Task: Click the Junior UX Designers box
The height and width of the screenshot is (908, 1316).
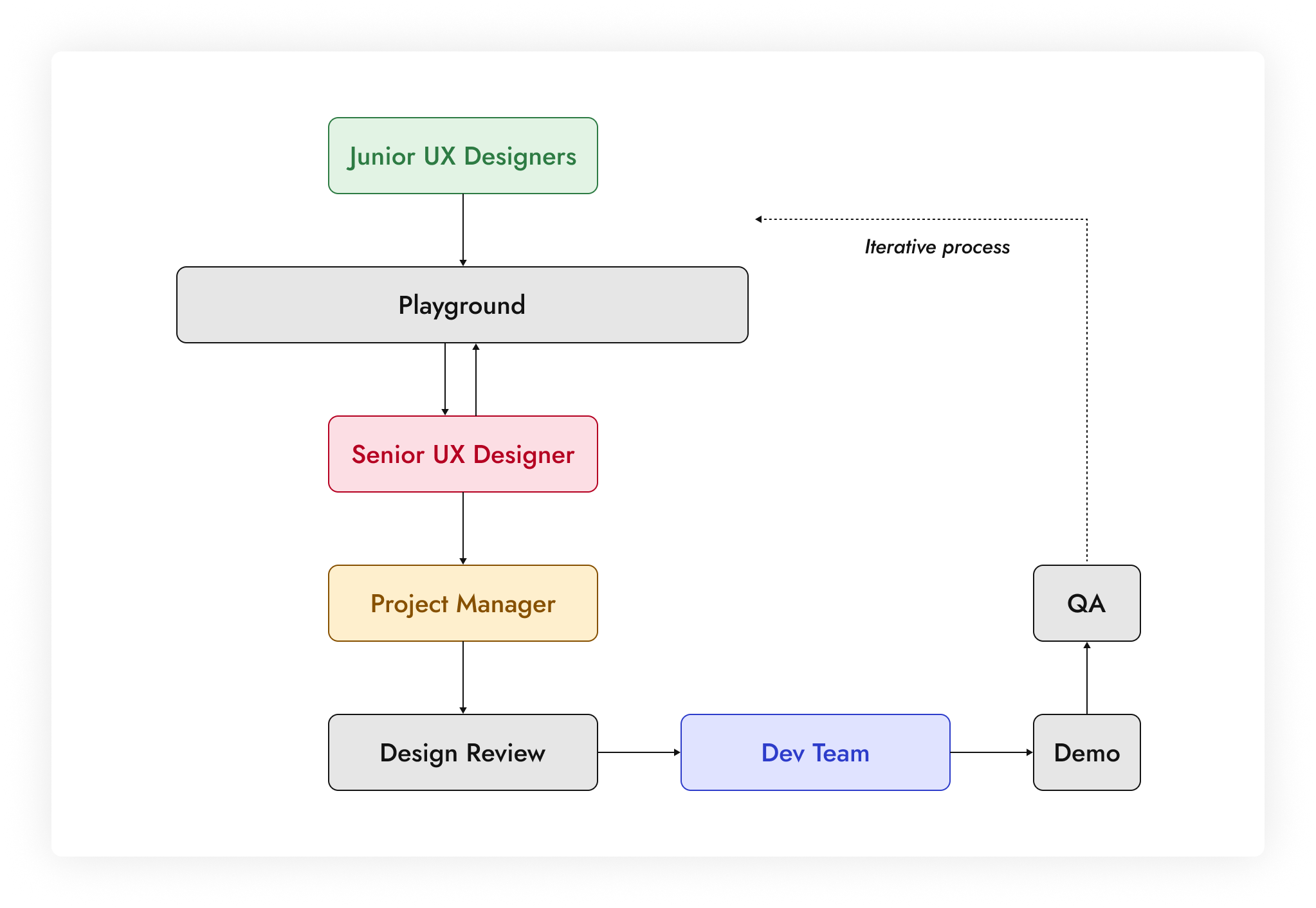Action: pyautogui.click(x=462, y=156)
